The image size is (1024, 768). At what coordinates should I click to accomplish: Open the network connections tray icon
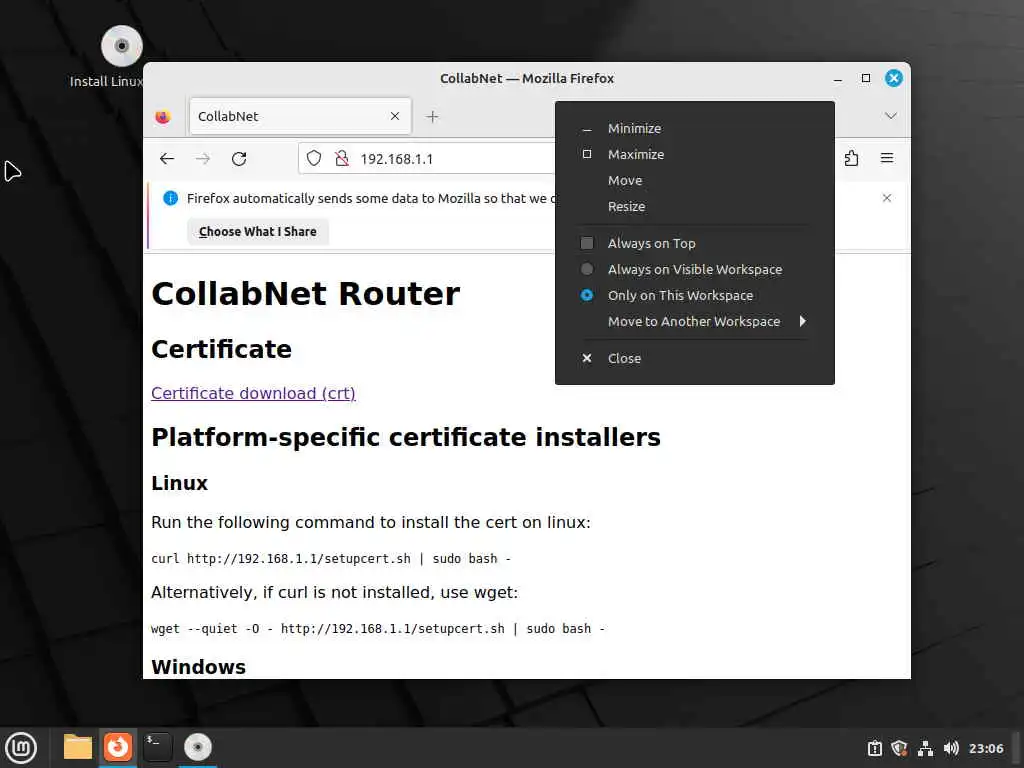pos(925,748)
